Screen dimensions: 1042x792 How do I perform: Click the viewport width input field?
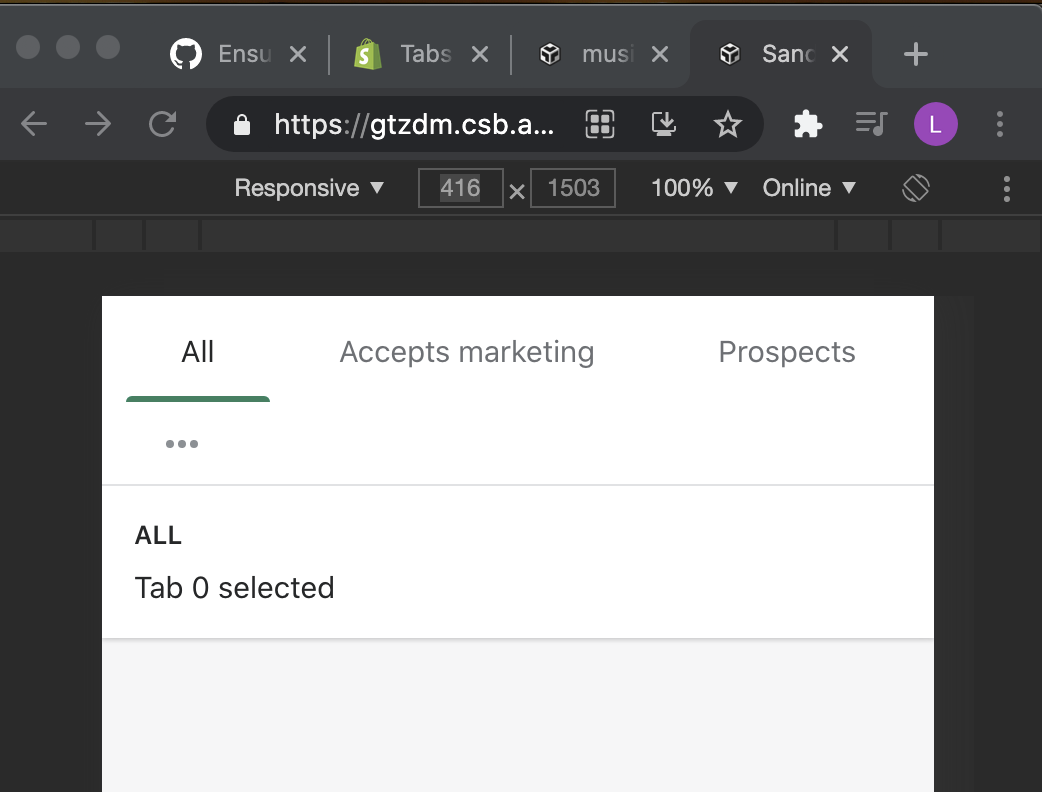(x=460, y=188)
